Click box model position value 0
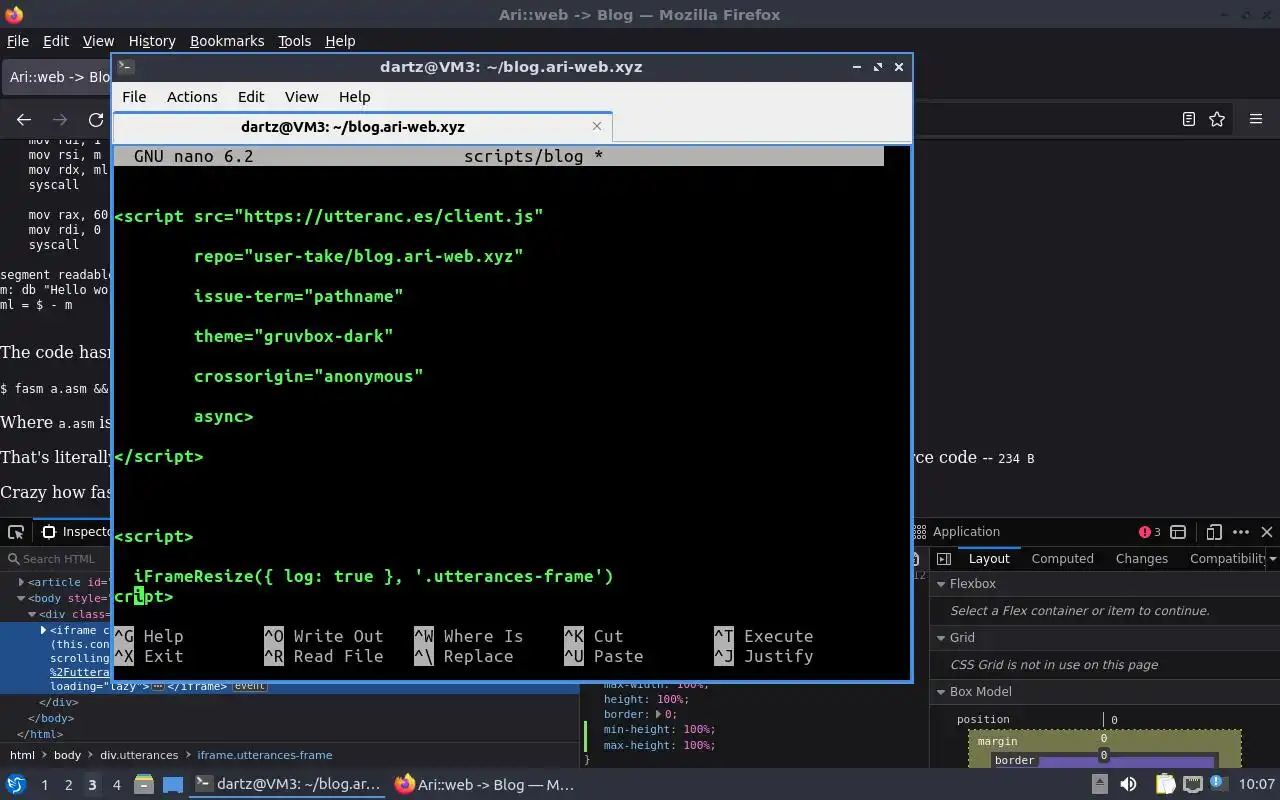The height and width of the screenshot is (800, 1280). (1114, 720)
